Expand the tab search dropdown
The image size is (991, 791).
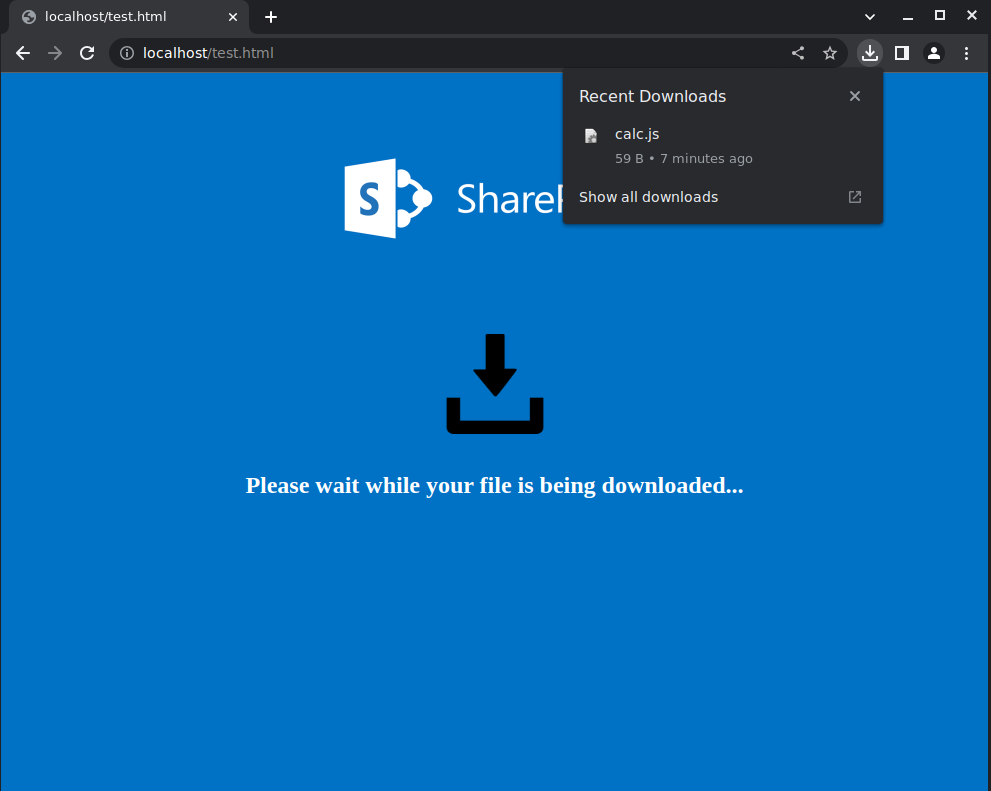[870, 17]
